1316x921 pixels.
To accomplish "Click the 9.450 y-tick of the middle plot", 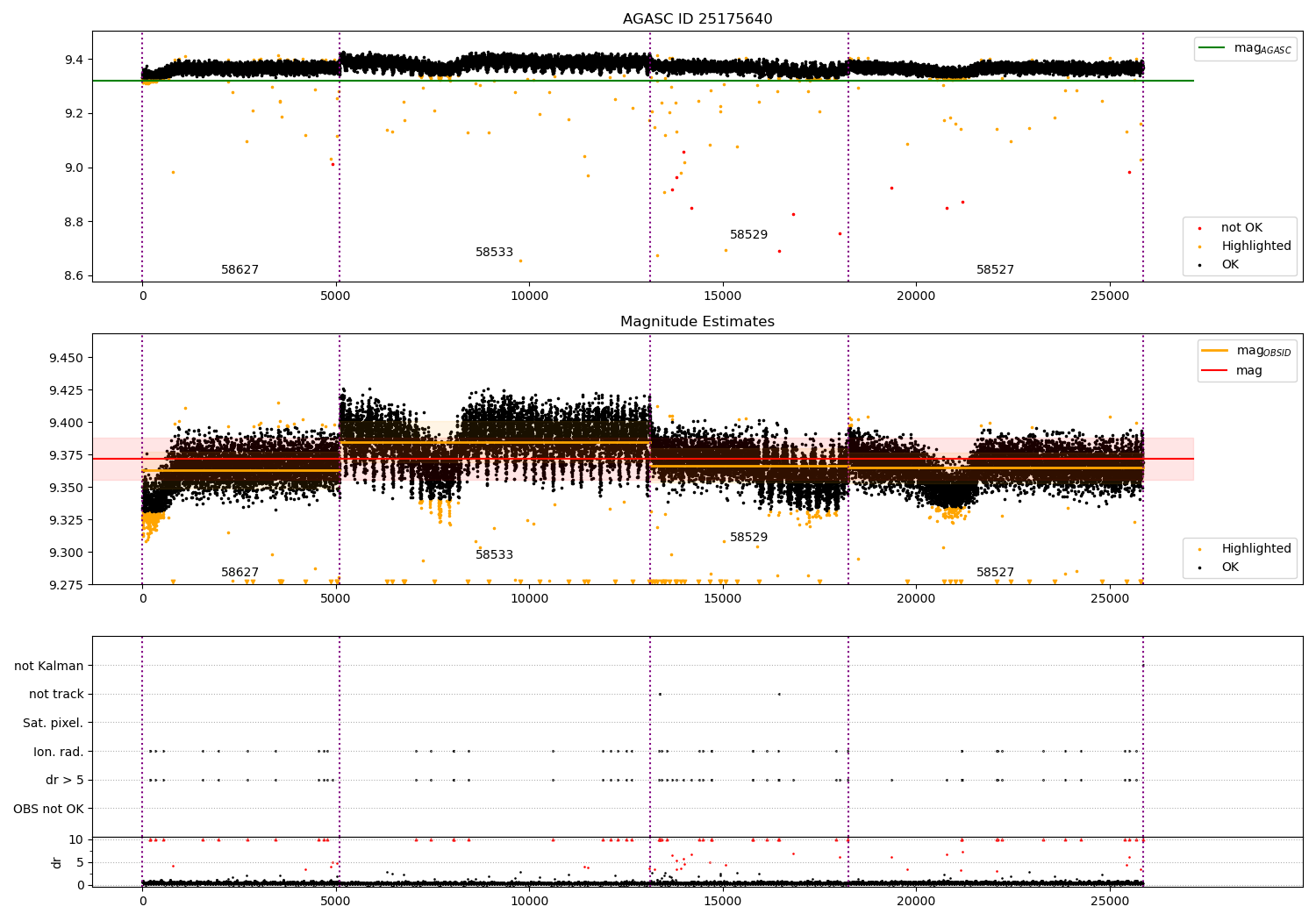I will [x=67, y=358].
